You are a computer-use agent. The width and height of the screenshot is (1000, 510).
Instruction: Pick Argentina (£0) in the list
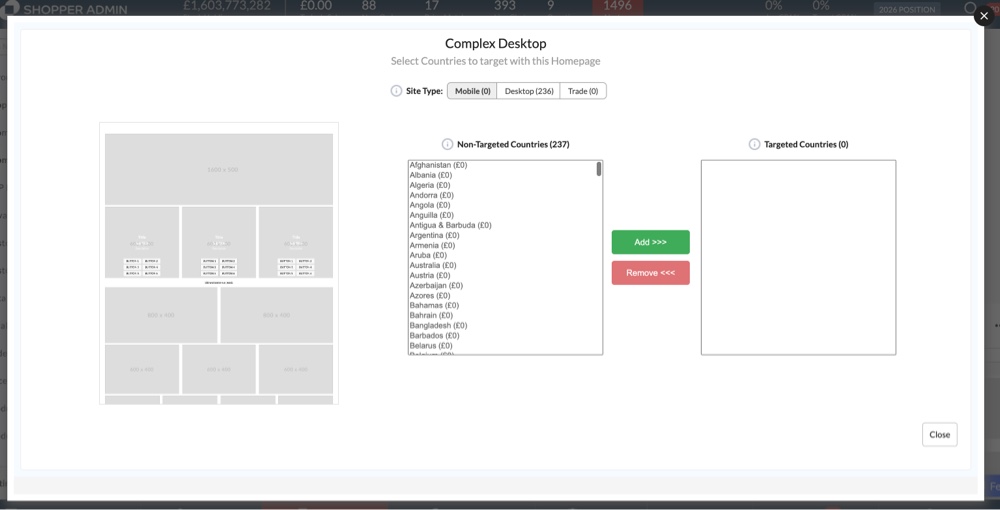tap(434, 235)
